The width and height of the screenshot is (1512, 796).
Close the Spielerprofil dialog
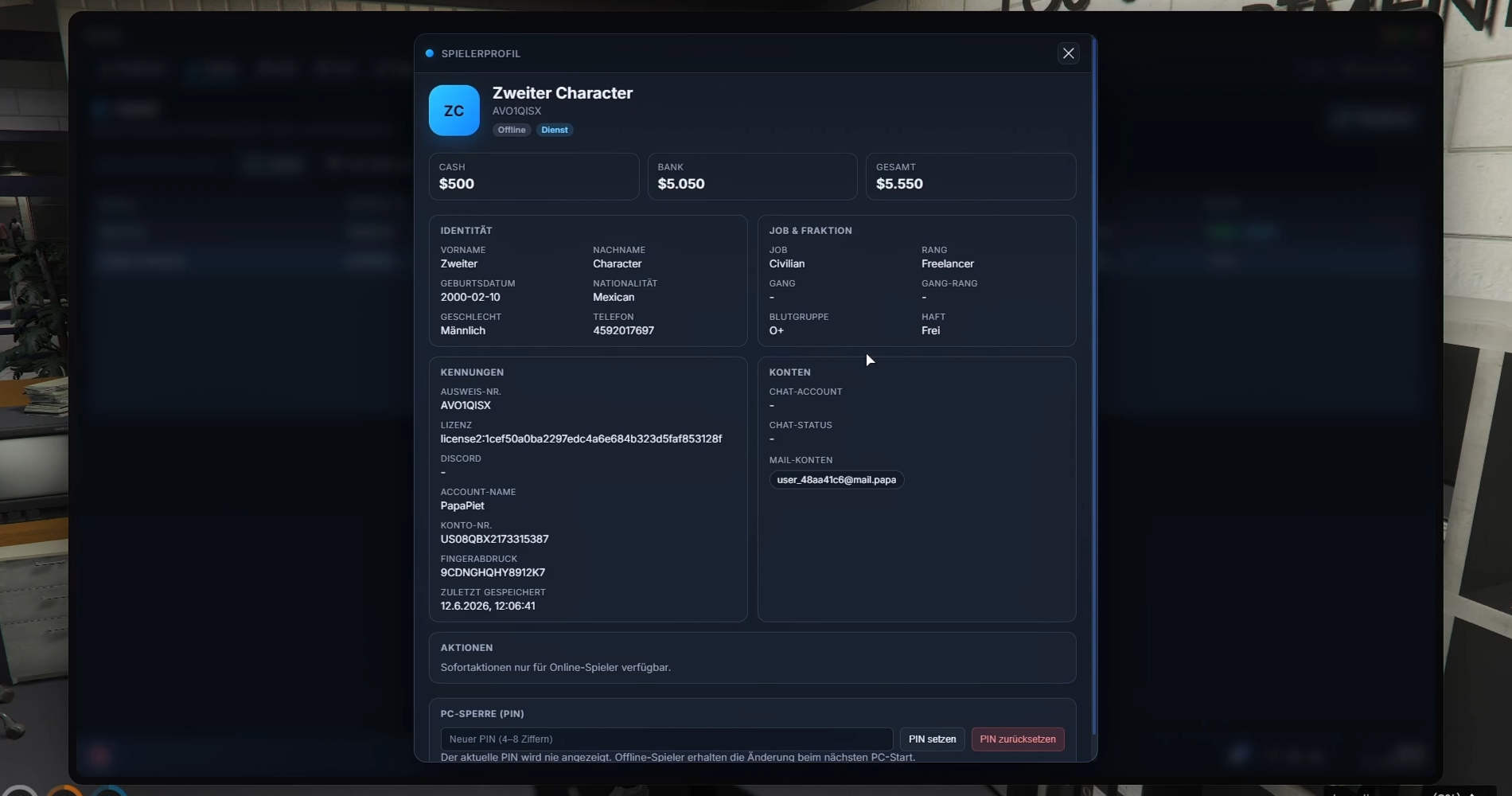(1068, 53)
